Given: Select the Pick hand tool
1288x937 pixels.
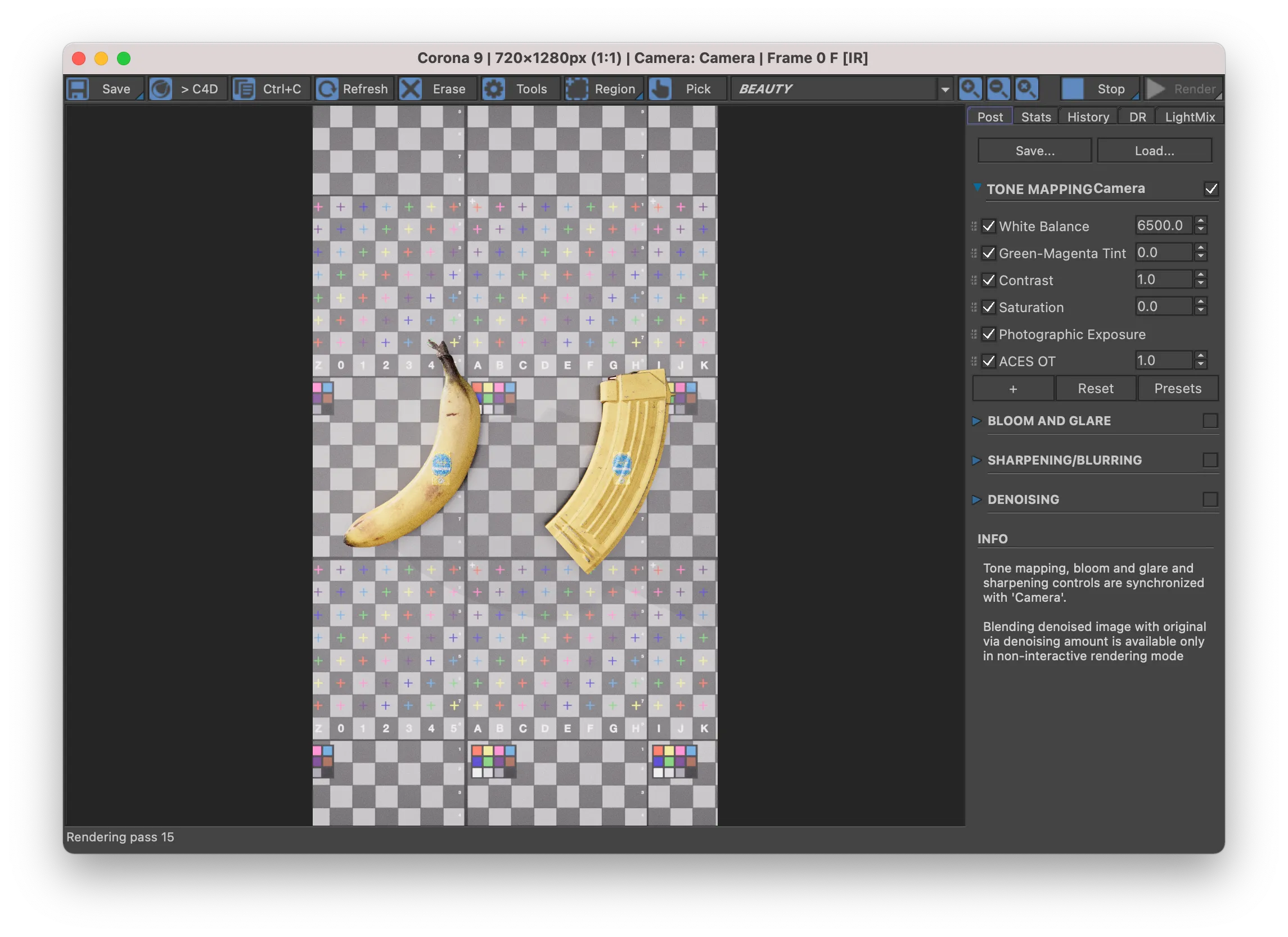Looking at the screenshot, I should click(660, 89).
